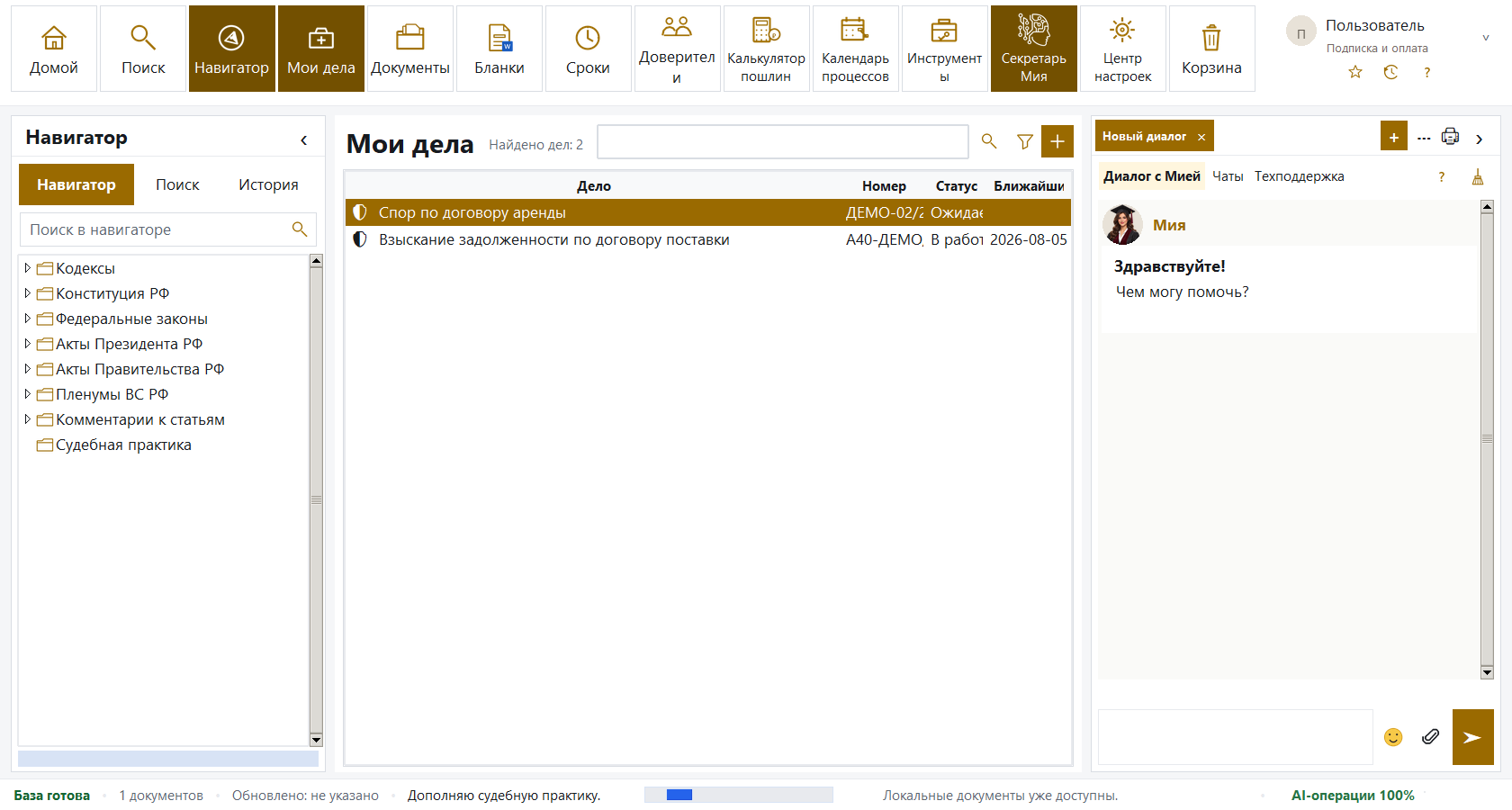Expand the Акты Президента РФ node
The width and height of the screenshot is (1512, 810).
pos(27,344)
